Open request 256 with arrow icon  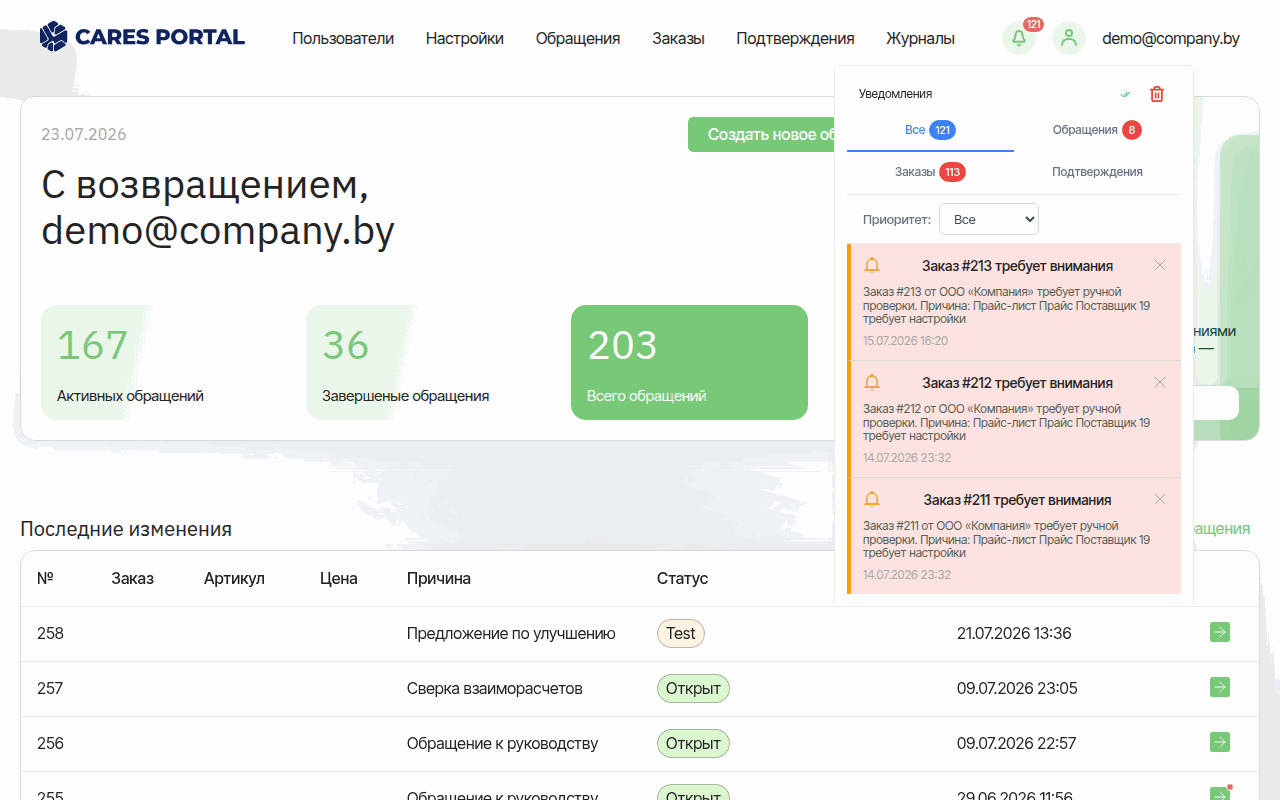(x=1220, y=742)
